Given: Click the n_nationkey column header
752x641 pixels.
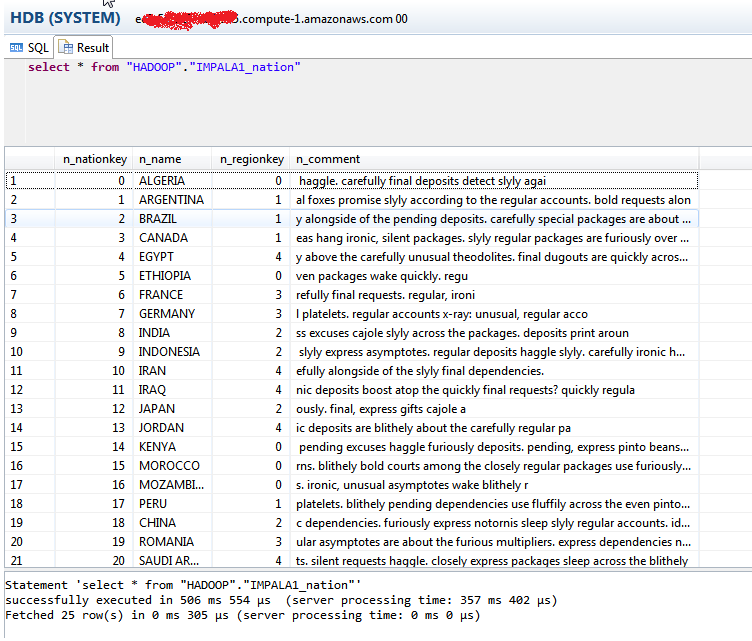Looking at the screenshot, I should 94,159.
